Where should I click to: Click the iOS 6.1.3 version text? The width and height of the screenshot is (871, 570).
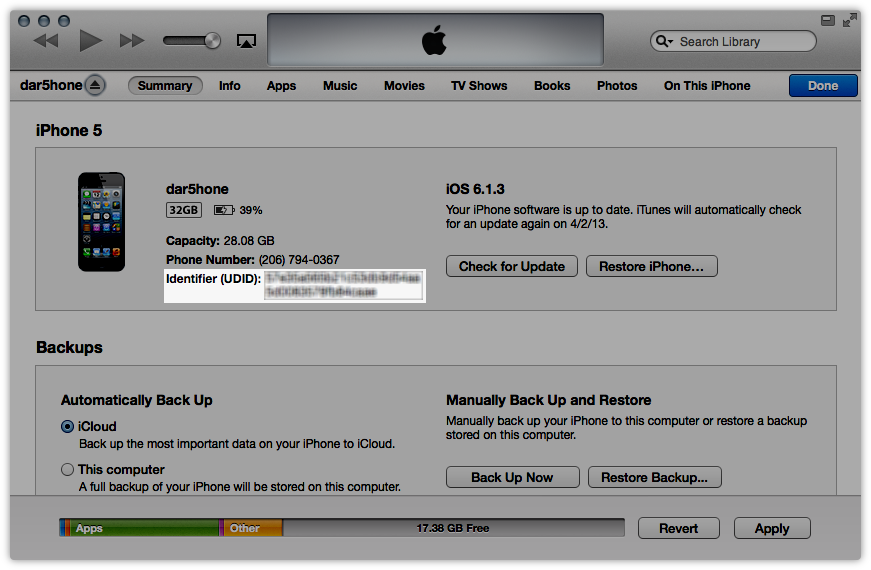(x=475, y=189)
